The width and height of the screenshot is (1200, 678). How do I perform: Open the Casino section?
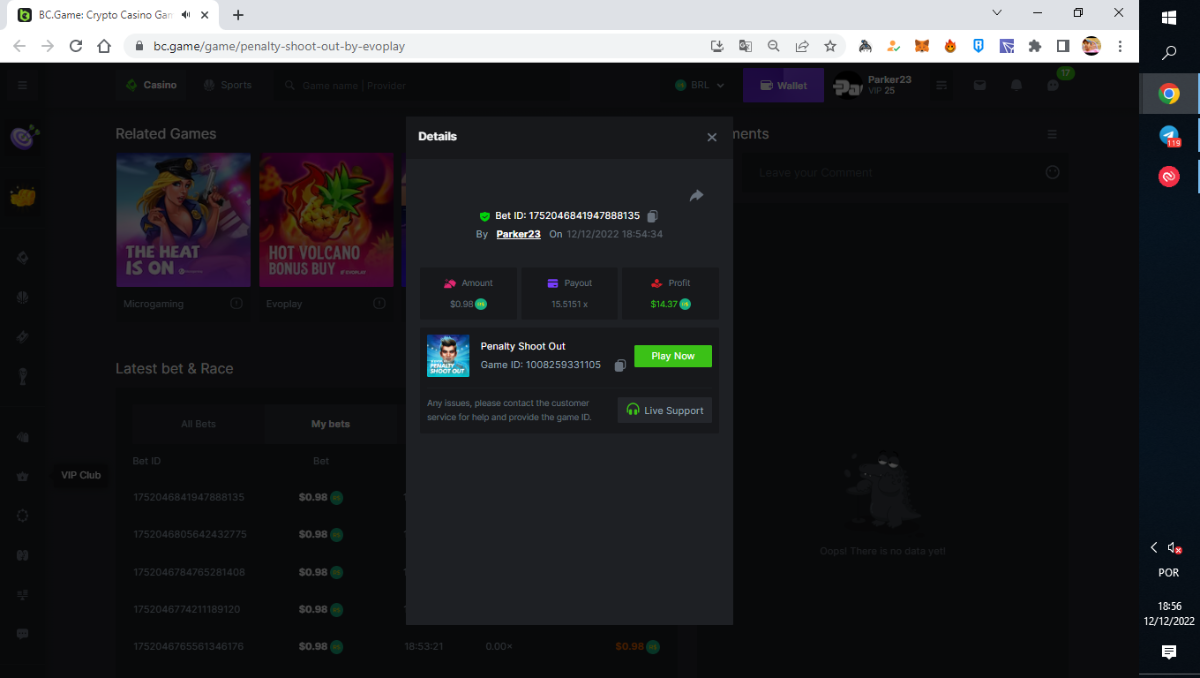(x=151, y=85)
